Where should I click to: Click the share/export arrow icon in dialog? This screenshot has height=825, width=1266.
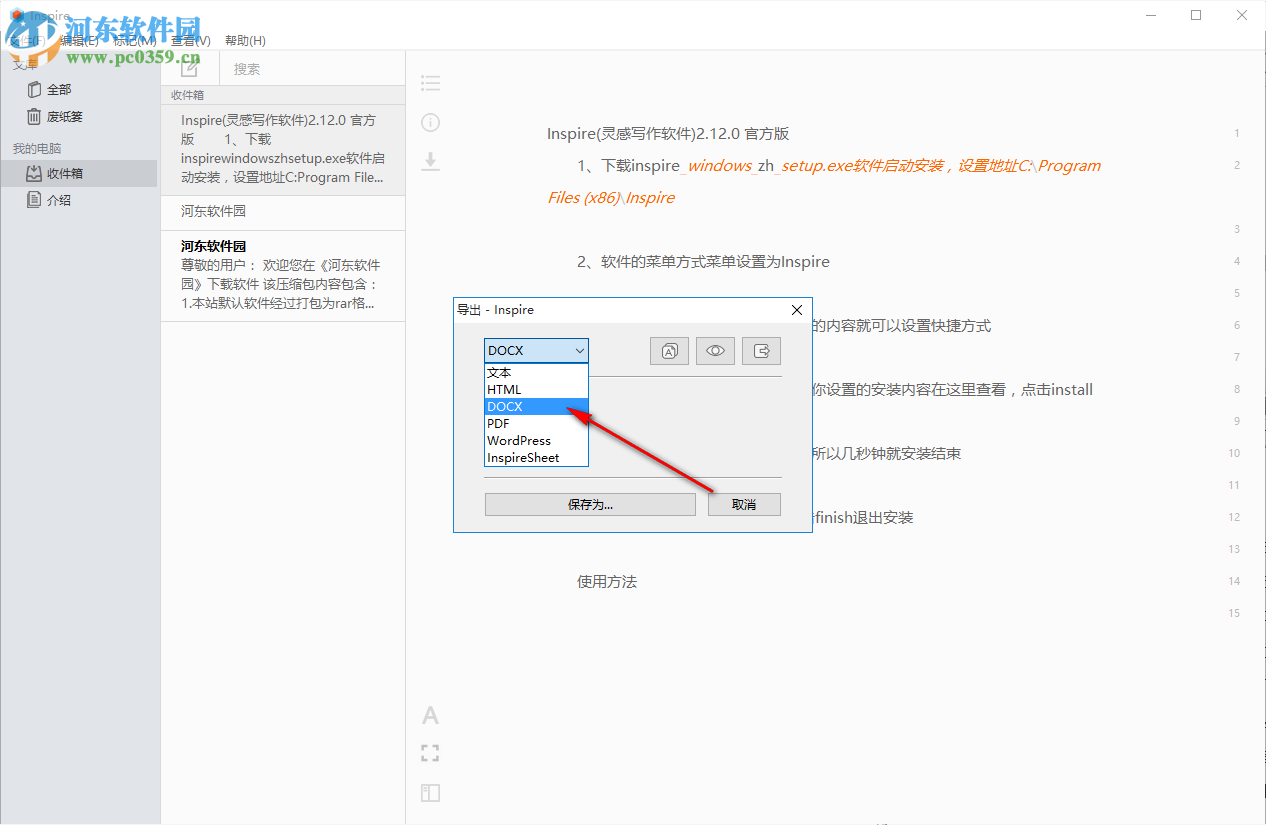pos(762,351)
